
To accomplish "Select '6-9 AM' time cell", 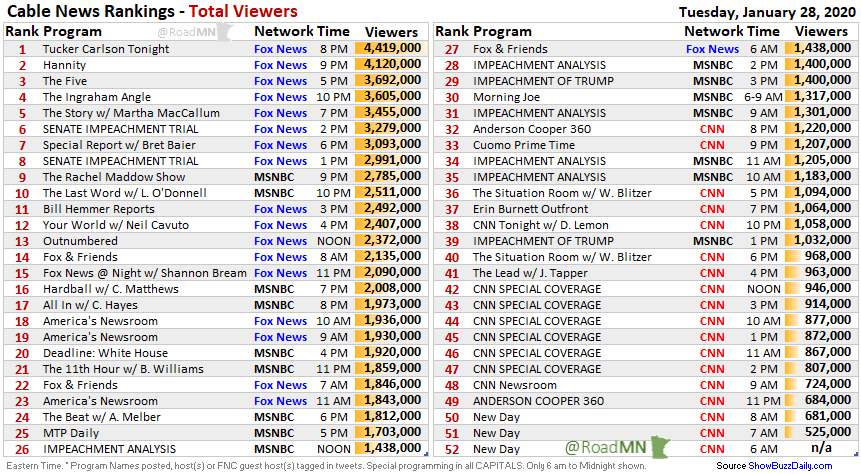I will 763,97.
